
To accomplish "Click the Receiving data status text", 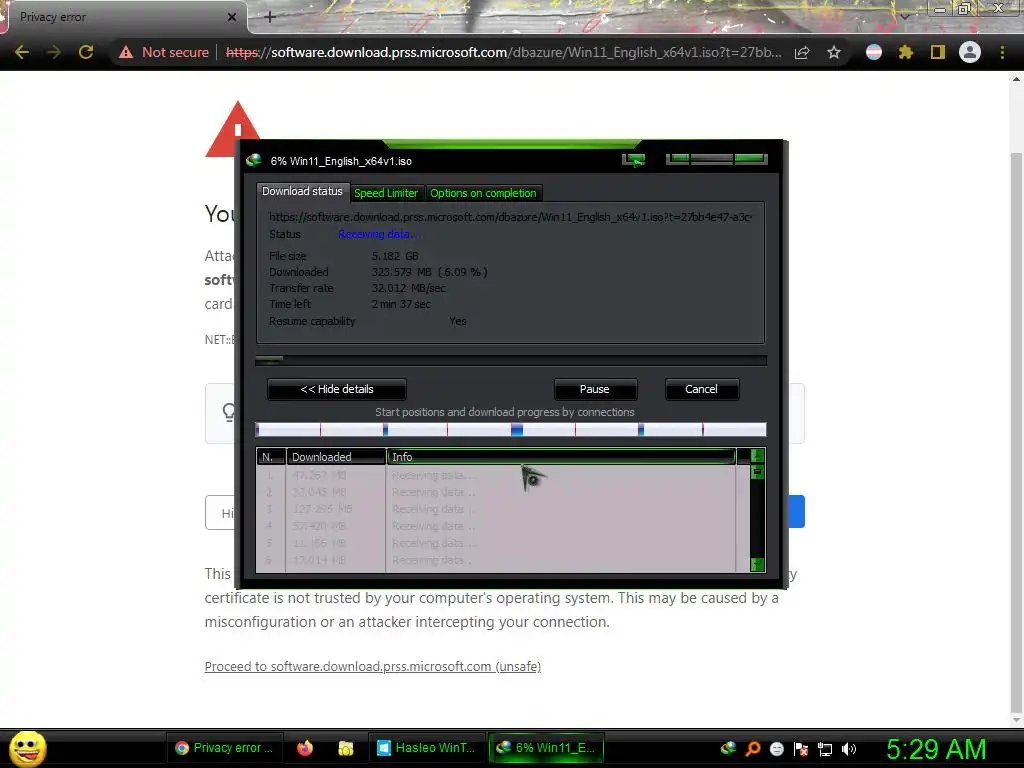I will [x=380, y=234].
